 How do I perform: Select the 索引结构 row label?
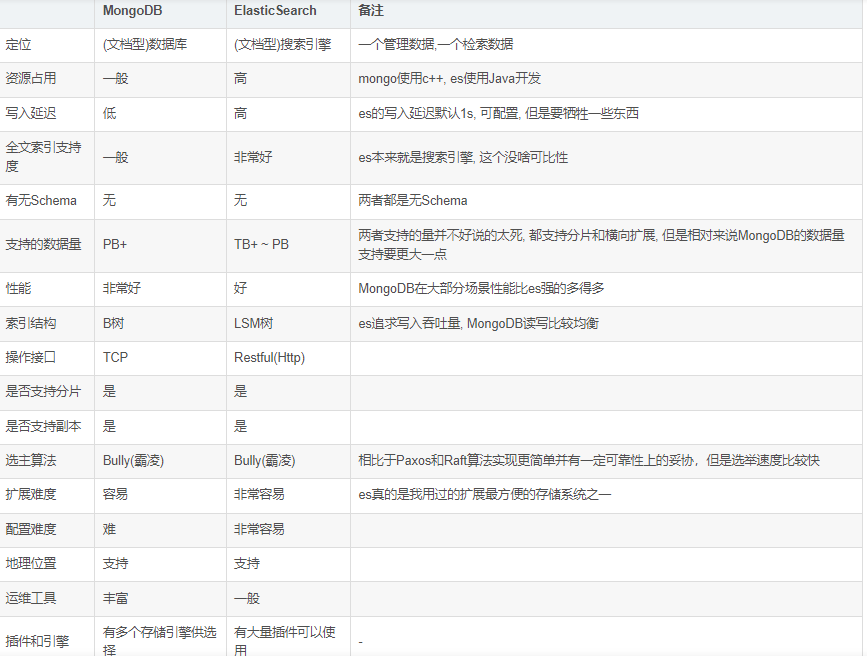31,323
